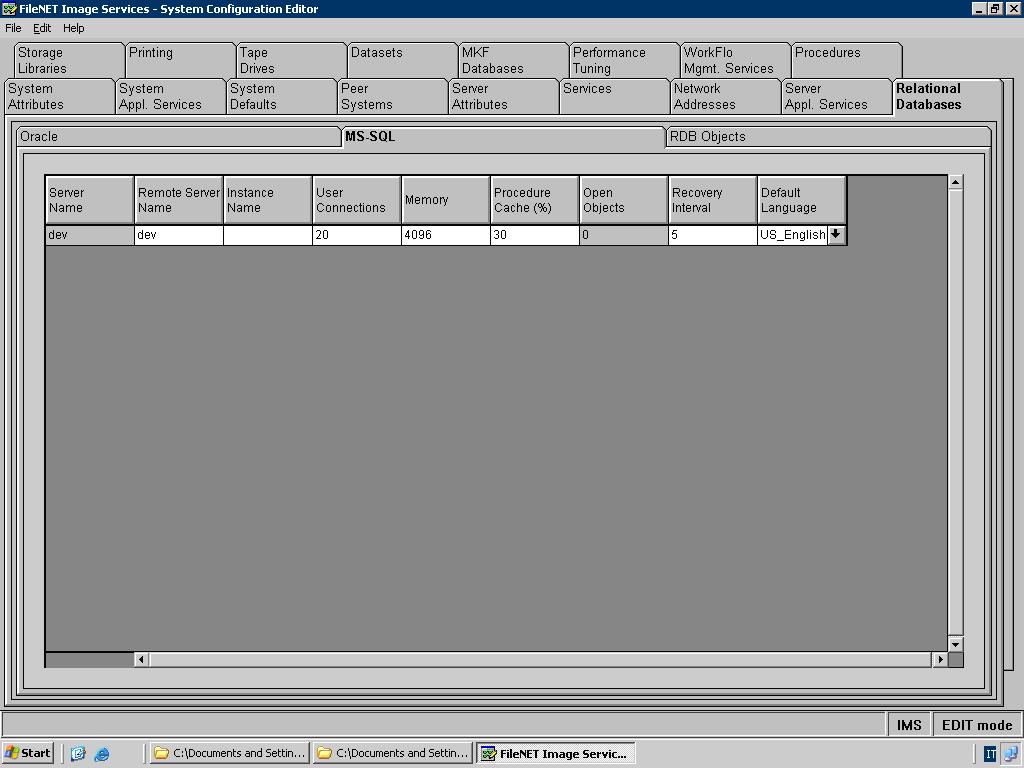
Task: Open the Network Addresses tab
Action: tap(725, 97)
